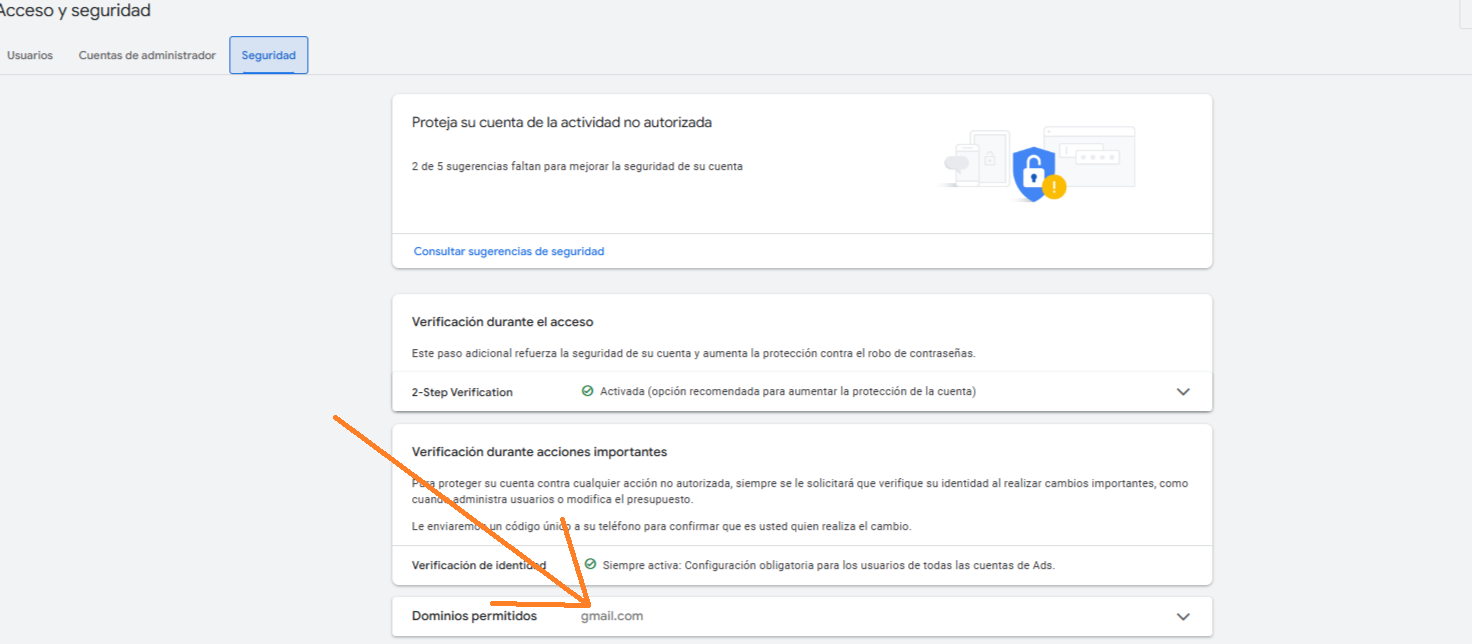The height and width of the screenshot is (644, 1472).
Task: Click the blue shield lock illustration
Action: click(1034, 172)
